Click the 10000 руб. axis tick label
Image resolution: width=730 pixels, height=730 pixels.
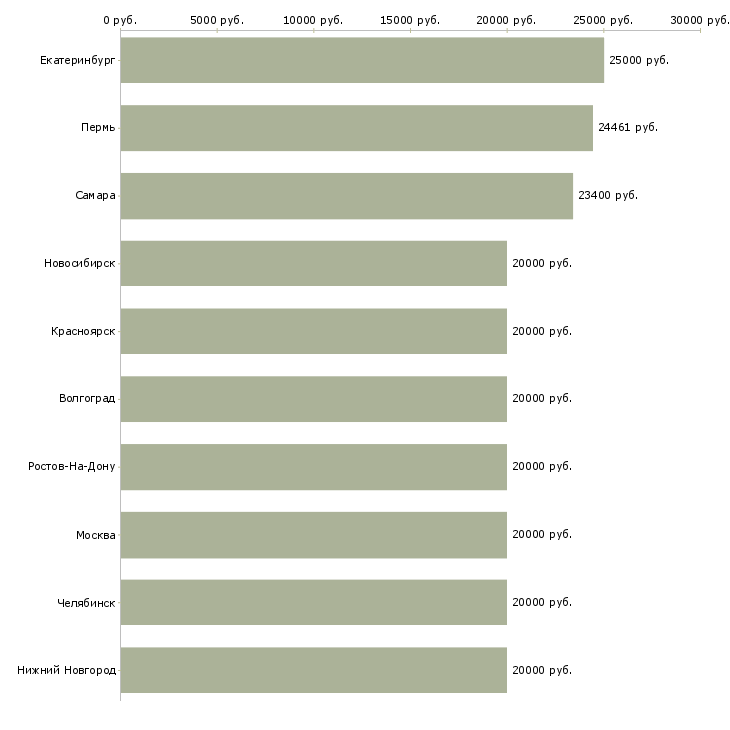tap(313, 20)
